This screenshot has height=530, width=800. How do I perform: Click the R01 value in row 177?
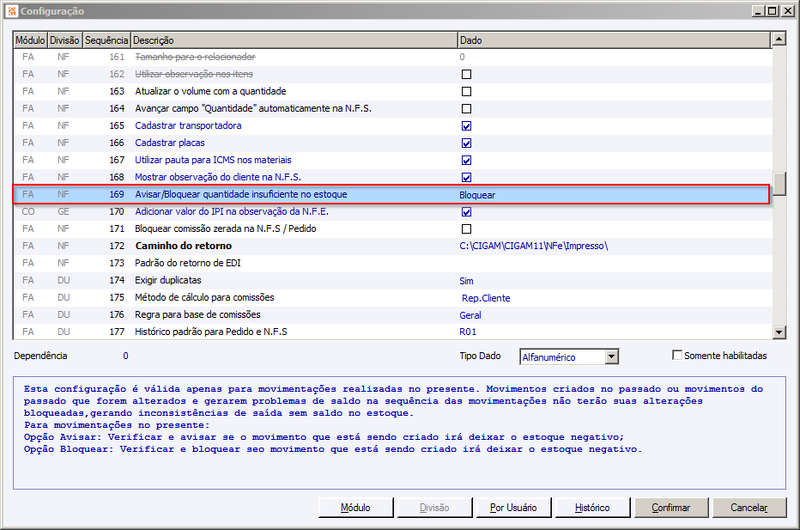pos(468,332)
